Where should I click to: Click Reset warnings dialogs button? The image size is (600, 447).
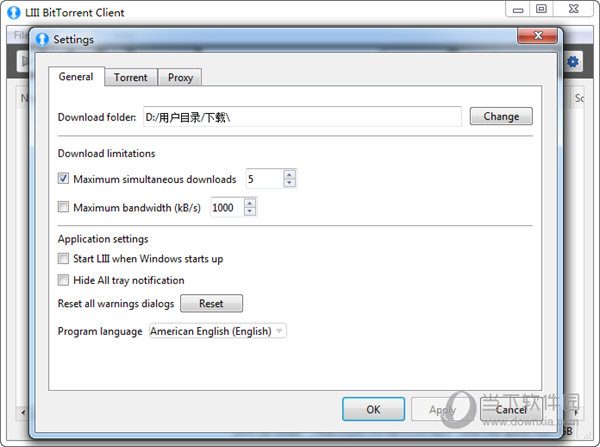point(211,303)
